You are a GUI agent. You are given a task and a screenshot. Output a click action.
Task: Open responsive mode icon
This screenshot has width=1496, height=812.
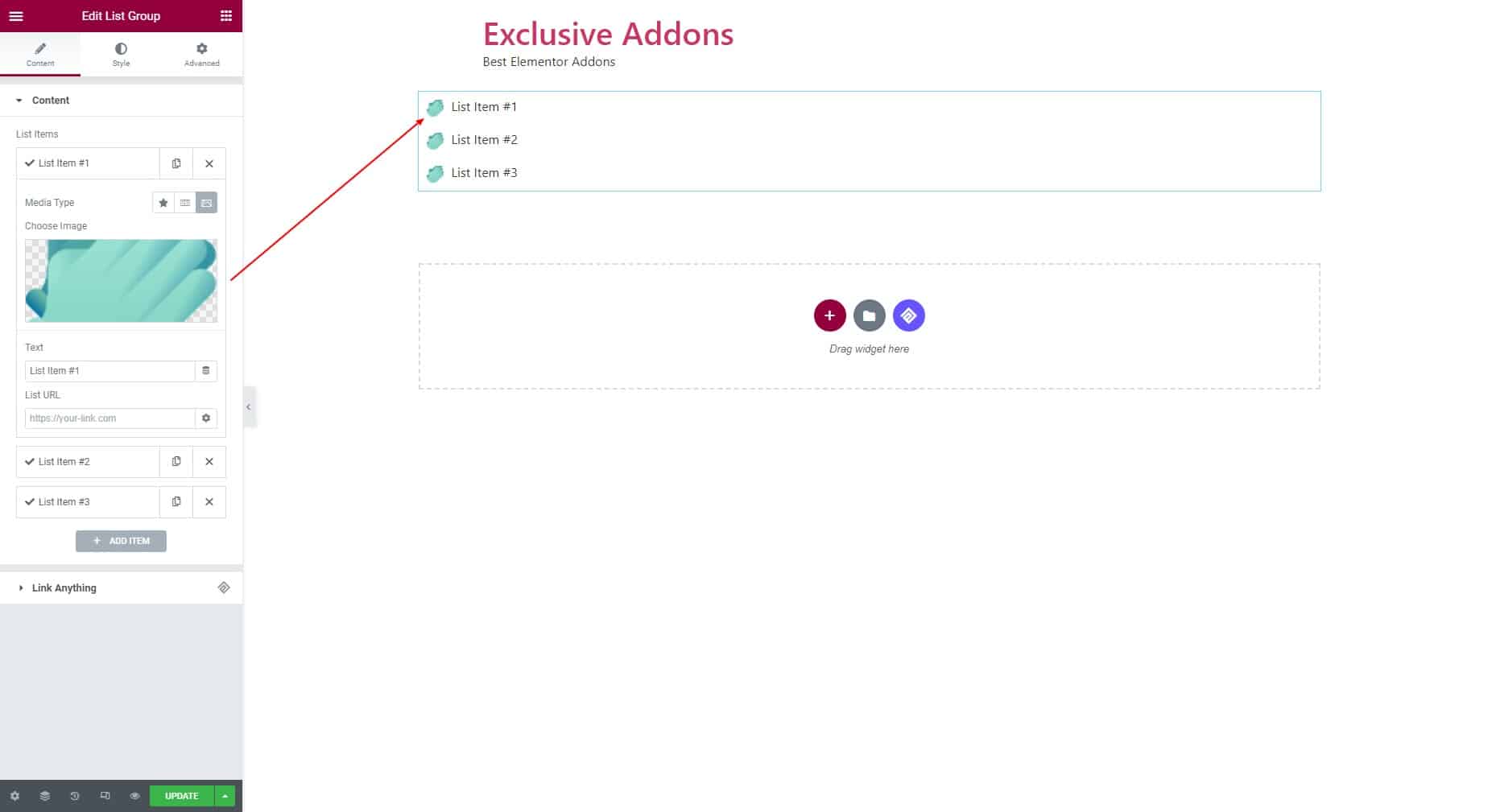coord(105,796)
